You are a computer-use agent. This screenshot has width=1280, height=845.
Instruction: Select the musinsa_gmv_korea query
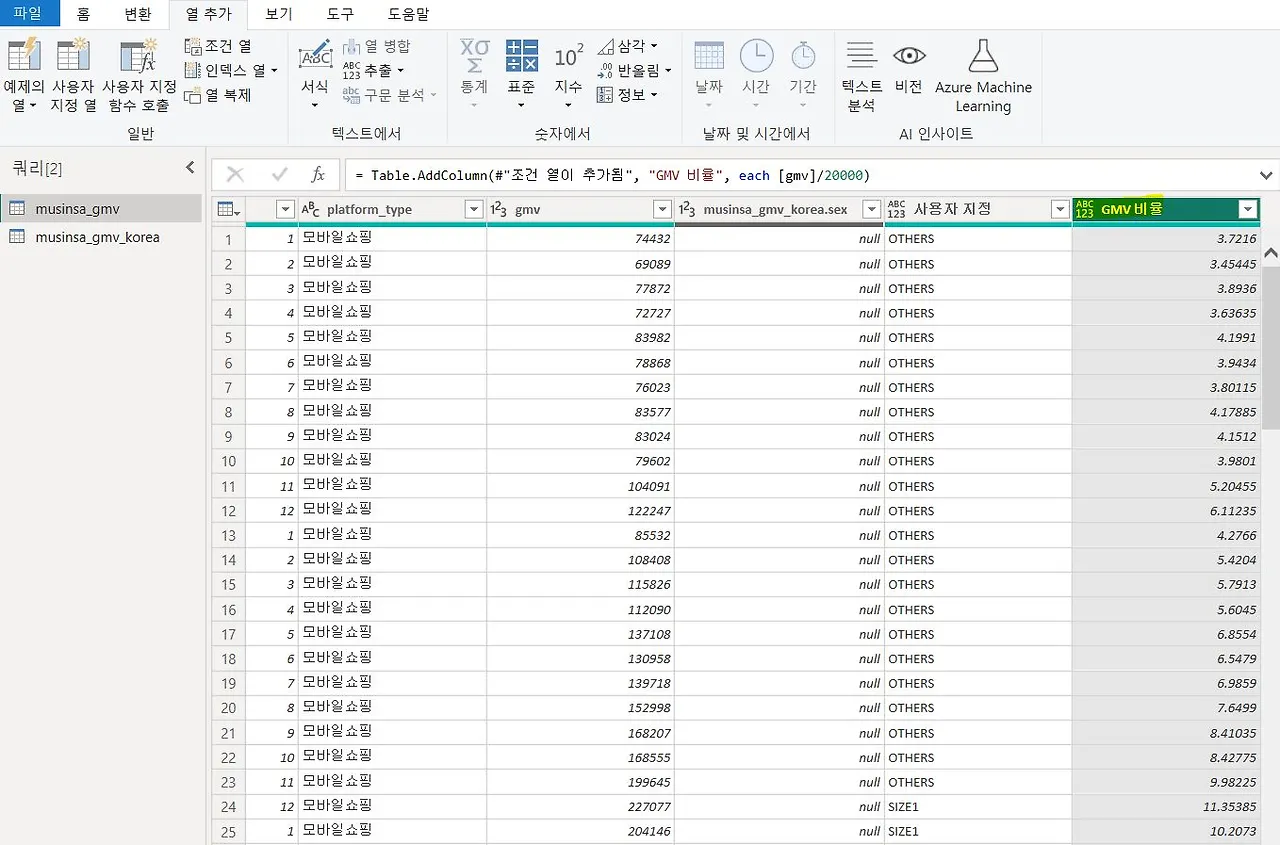click(x=101, y=237)
